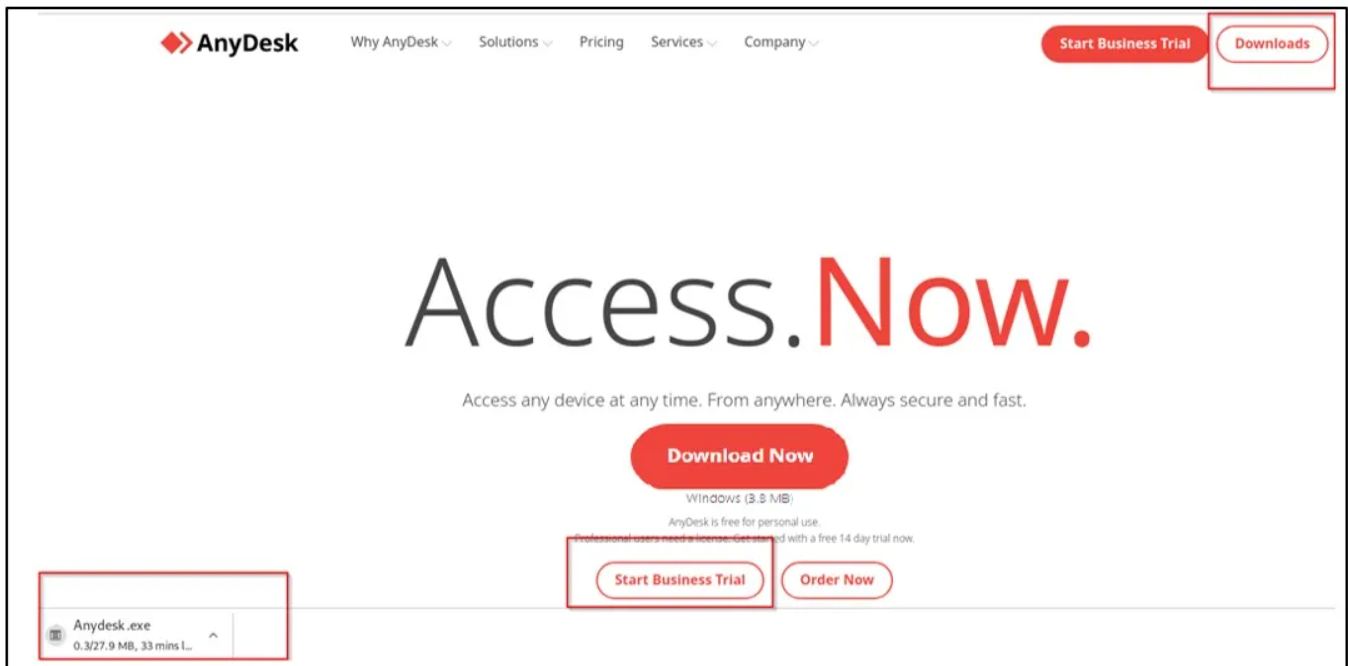The image size is (1348, 666).
Task: Expand the chevron next to Services
Action: pyautogui.click(x=711, y=44)
